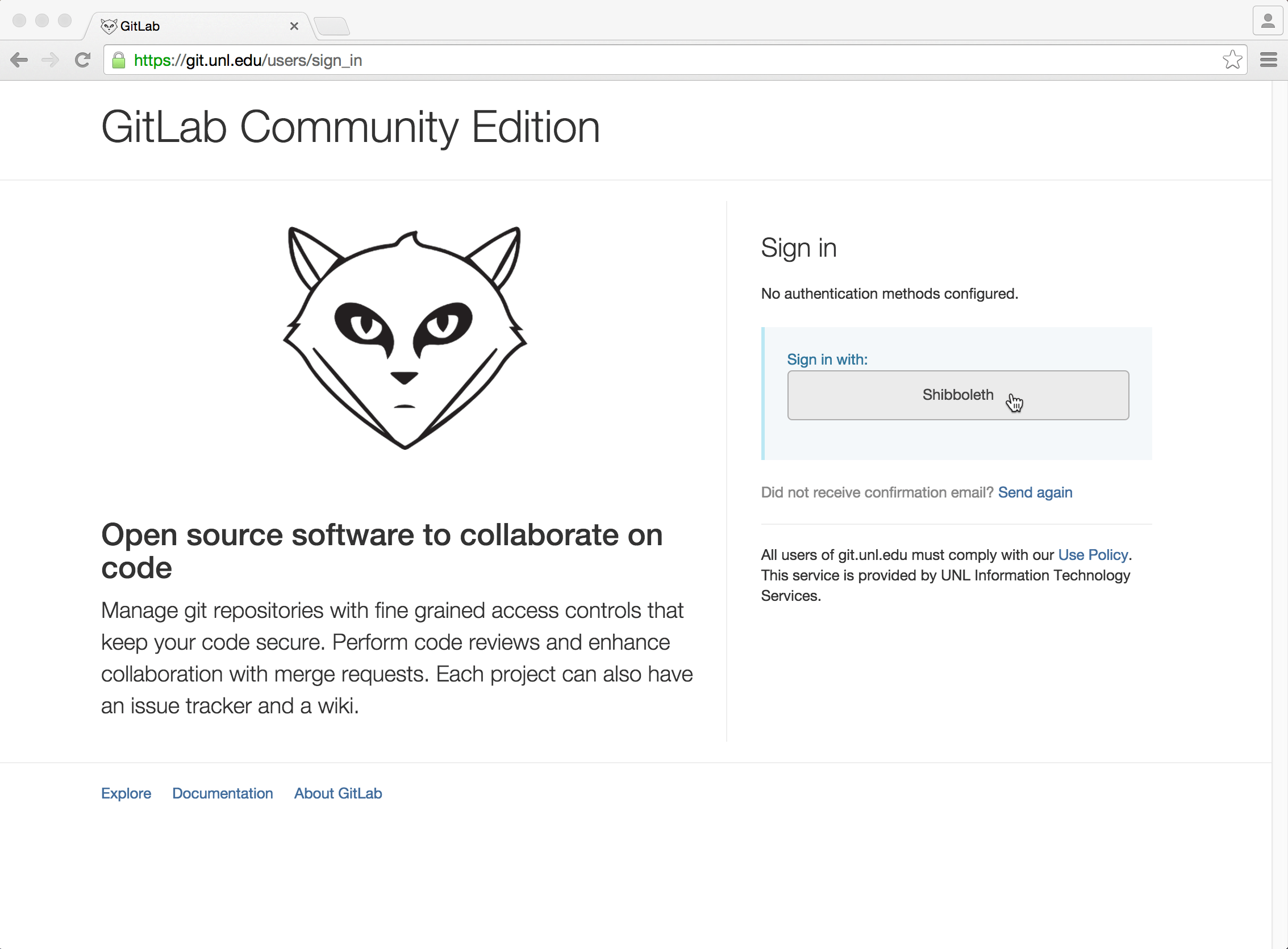This screenshot has width=1288, height=949.
Task: Click the GitLab fox logo image
Action: (405, 337)
